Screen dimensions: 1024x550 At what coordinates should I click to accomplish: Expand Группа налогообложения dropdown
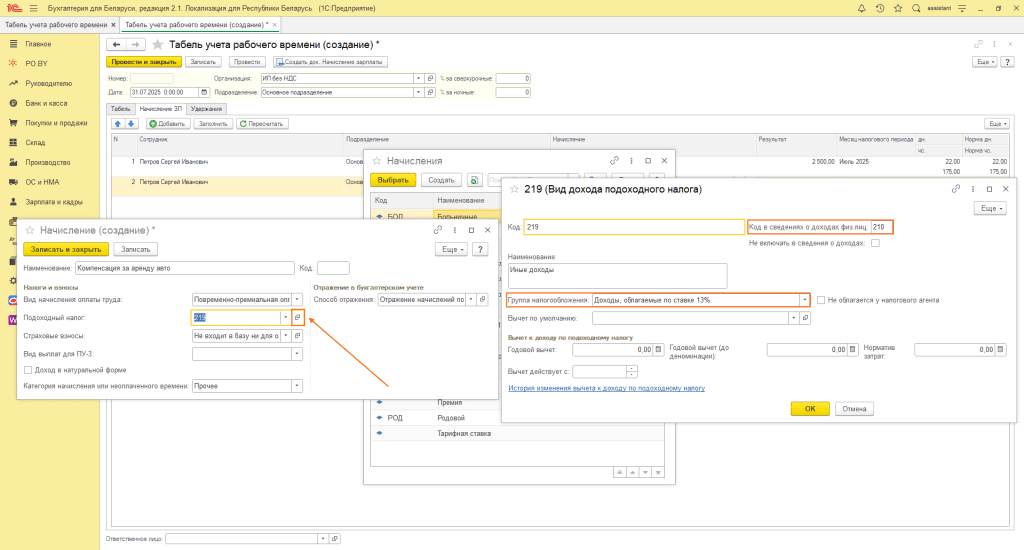coord(805,300)
